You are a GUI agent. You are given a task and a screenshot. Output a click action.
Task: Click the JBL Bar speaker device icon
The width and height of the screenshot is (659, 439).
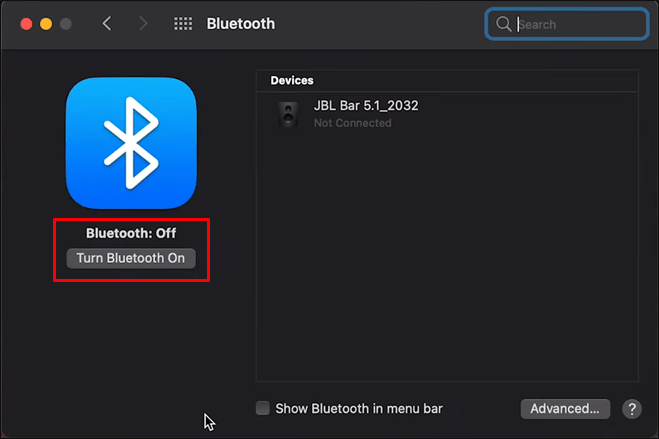click(288, 114)
